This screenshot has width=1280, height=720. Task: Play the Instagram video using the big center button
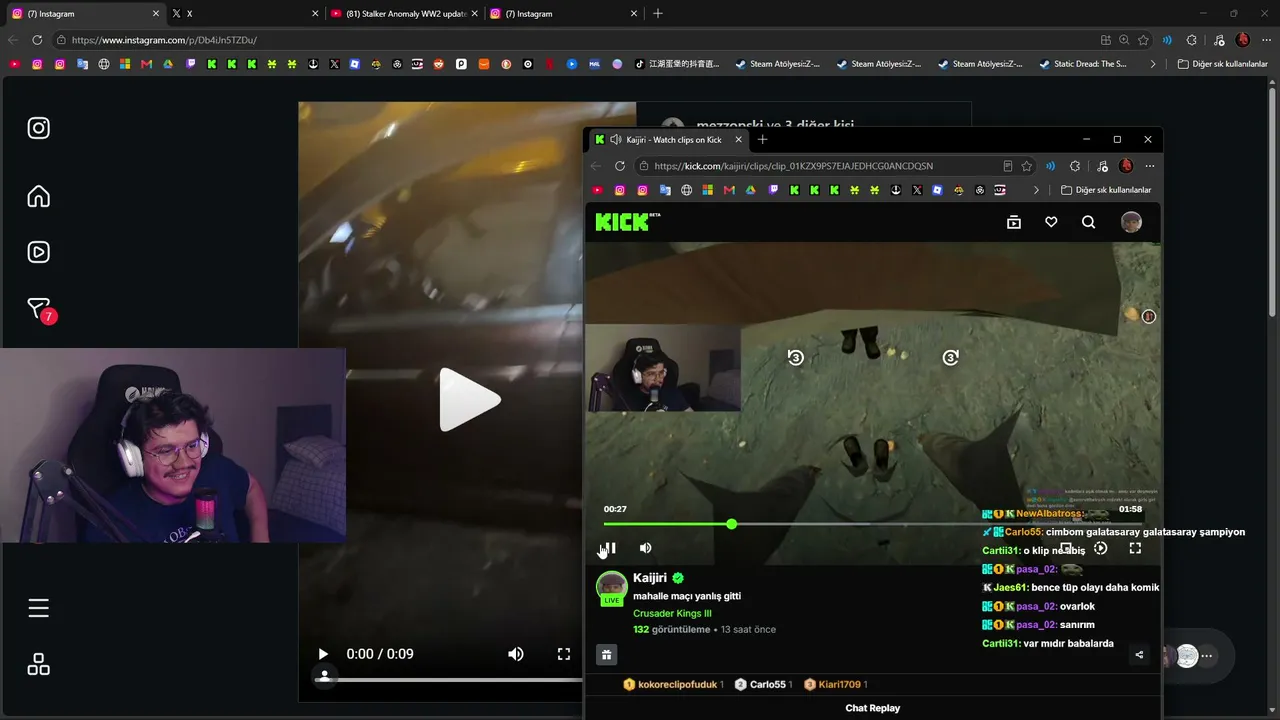pos(468,400)
